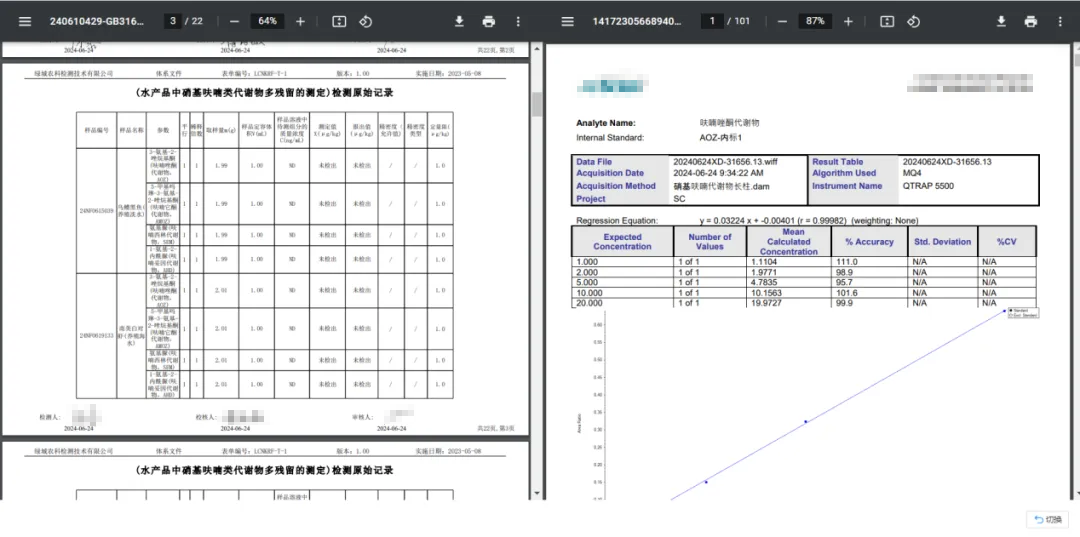Edit the 87% zoom level field
This screenshot has height=537, width=1080.
815,21
